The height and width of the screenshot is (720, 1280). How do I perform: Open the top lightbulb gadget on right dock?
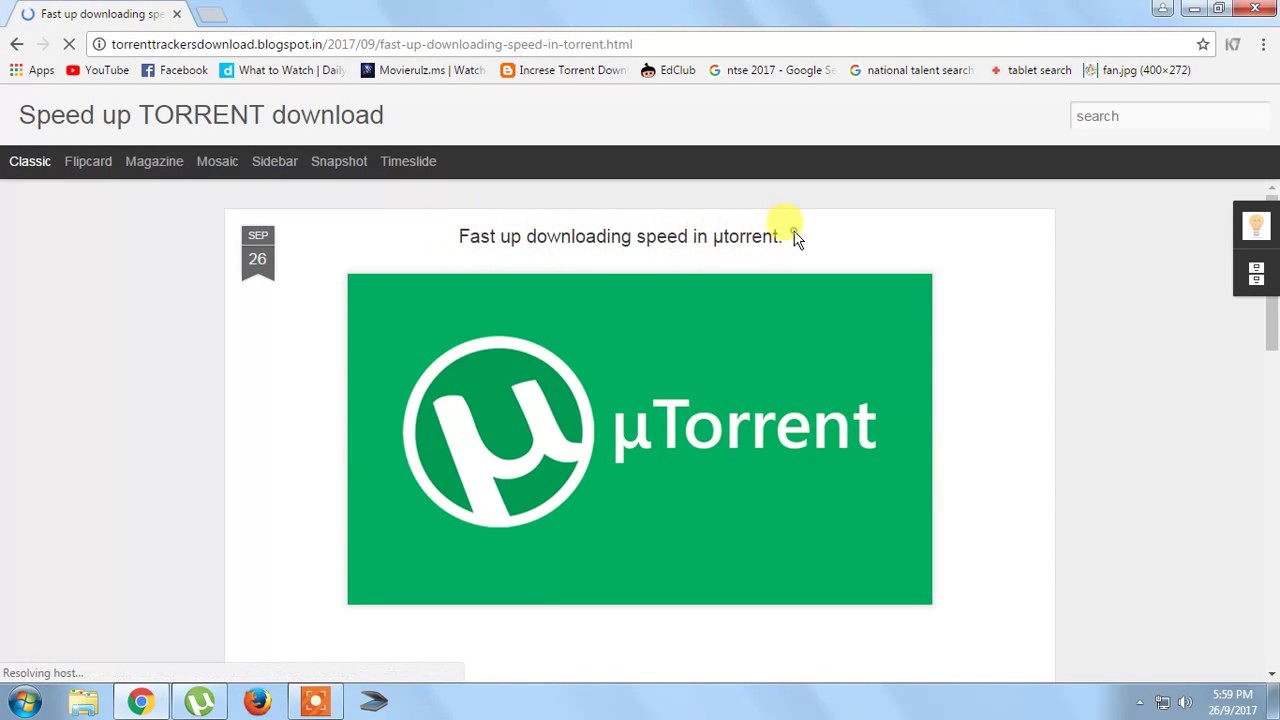coord(1256,226)
